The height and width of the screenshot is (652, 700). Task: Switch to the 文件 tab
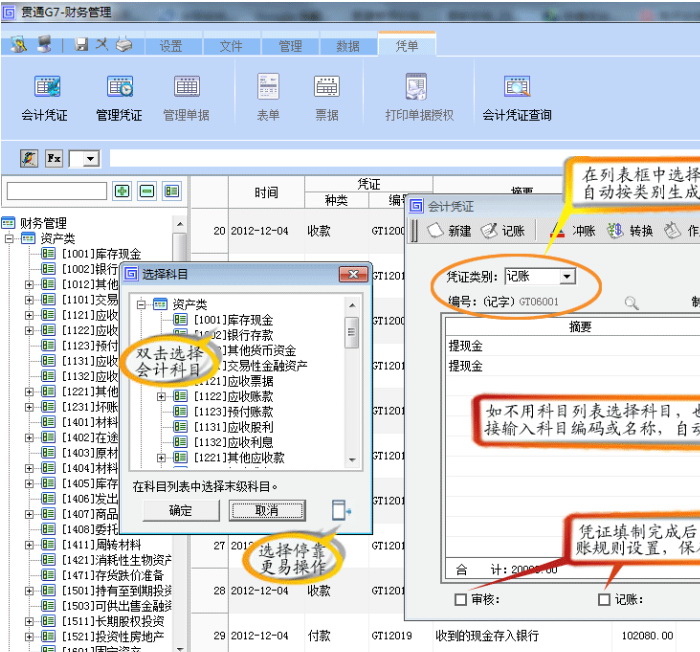point(231,46)
